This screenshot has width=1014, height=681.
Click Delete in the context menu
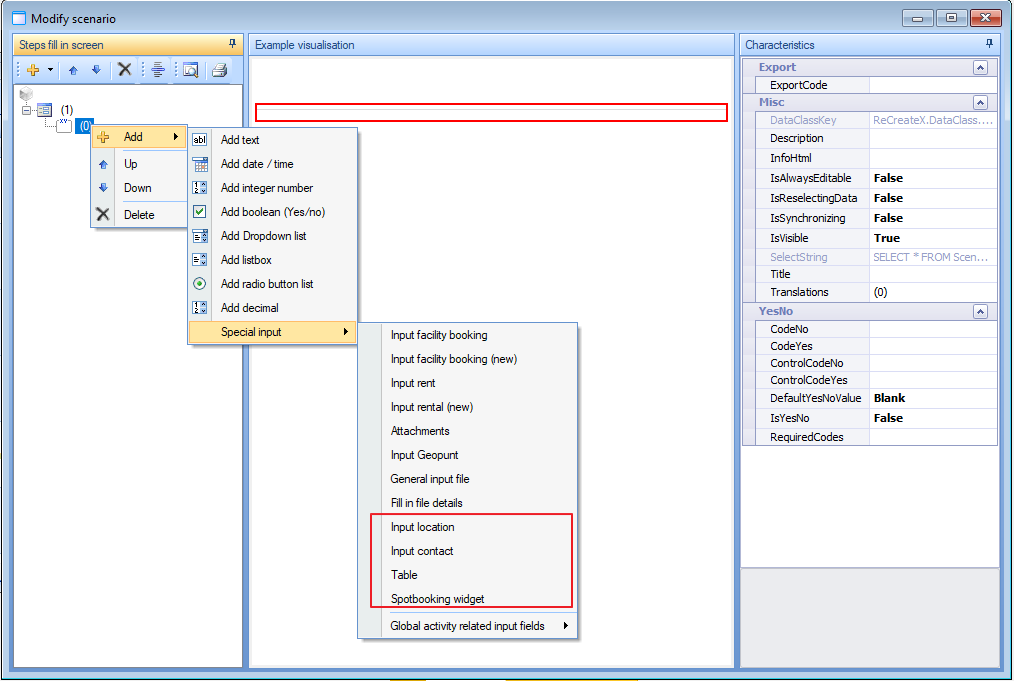point(139,215)
